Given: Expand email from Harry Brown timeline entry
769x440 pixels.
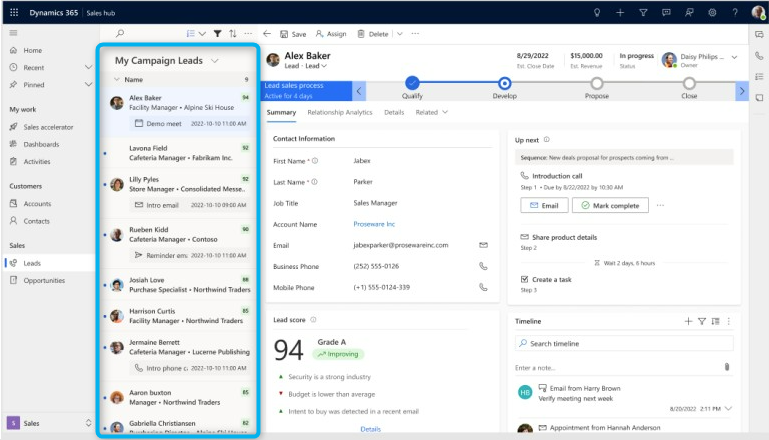Looking at the screenshot, I should (728, 408).
